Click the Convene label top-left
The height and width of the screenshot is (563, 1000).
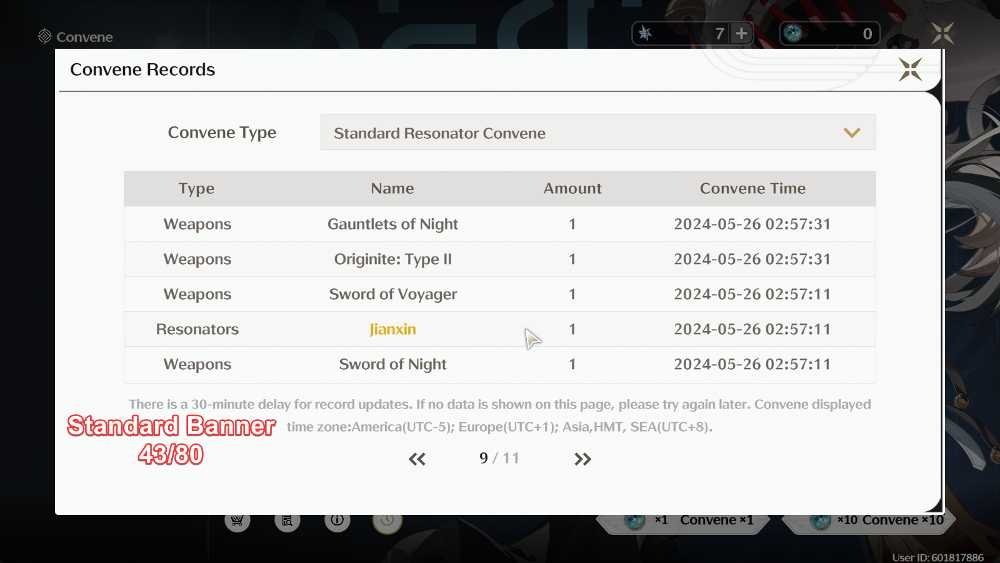tap(84, 37)
